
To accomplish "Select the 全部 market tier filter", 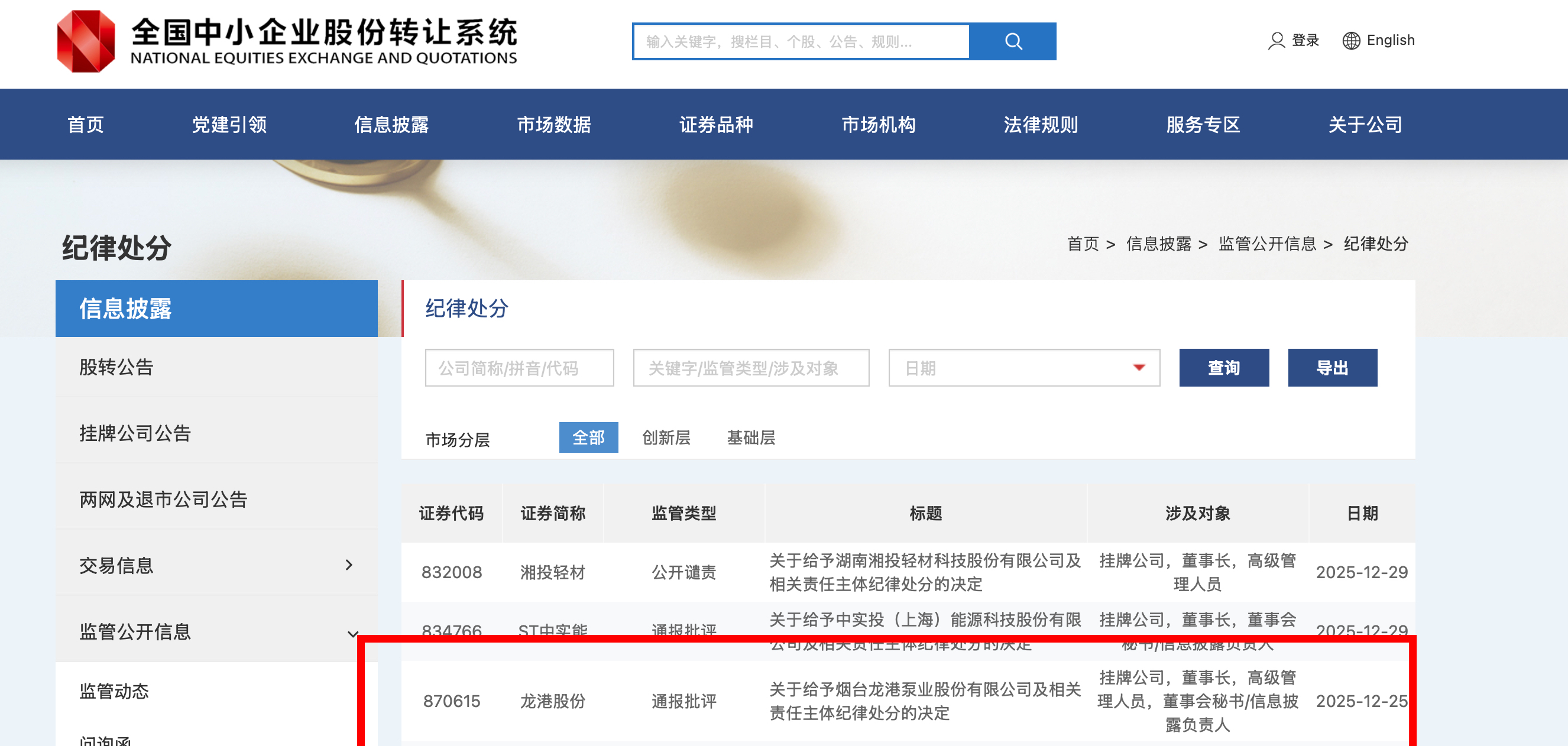I will tap(588, 437).
